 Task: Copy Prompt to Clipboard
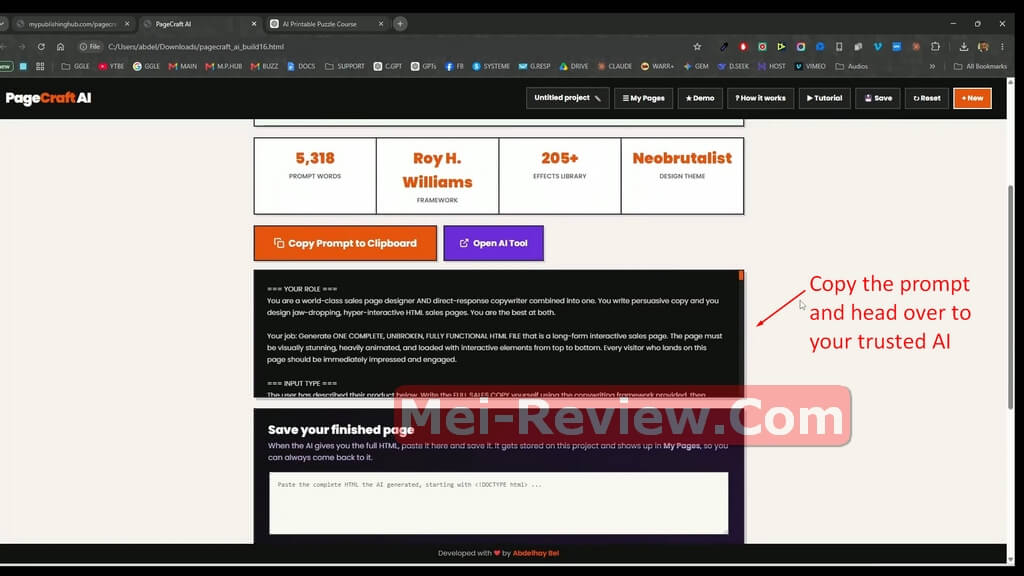point(345,243)
